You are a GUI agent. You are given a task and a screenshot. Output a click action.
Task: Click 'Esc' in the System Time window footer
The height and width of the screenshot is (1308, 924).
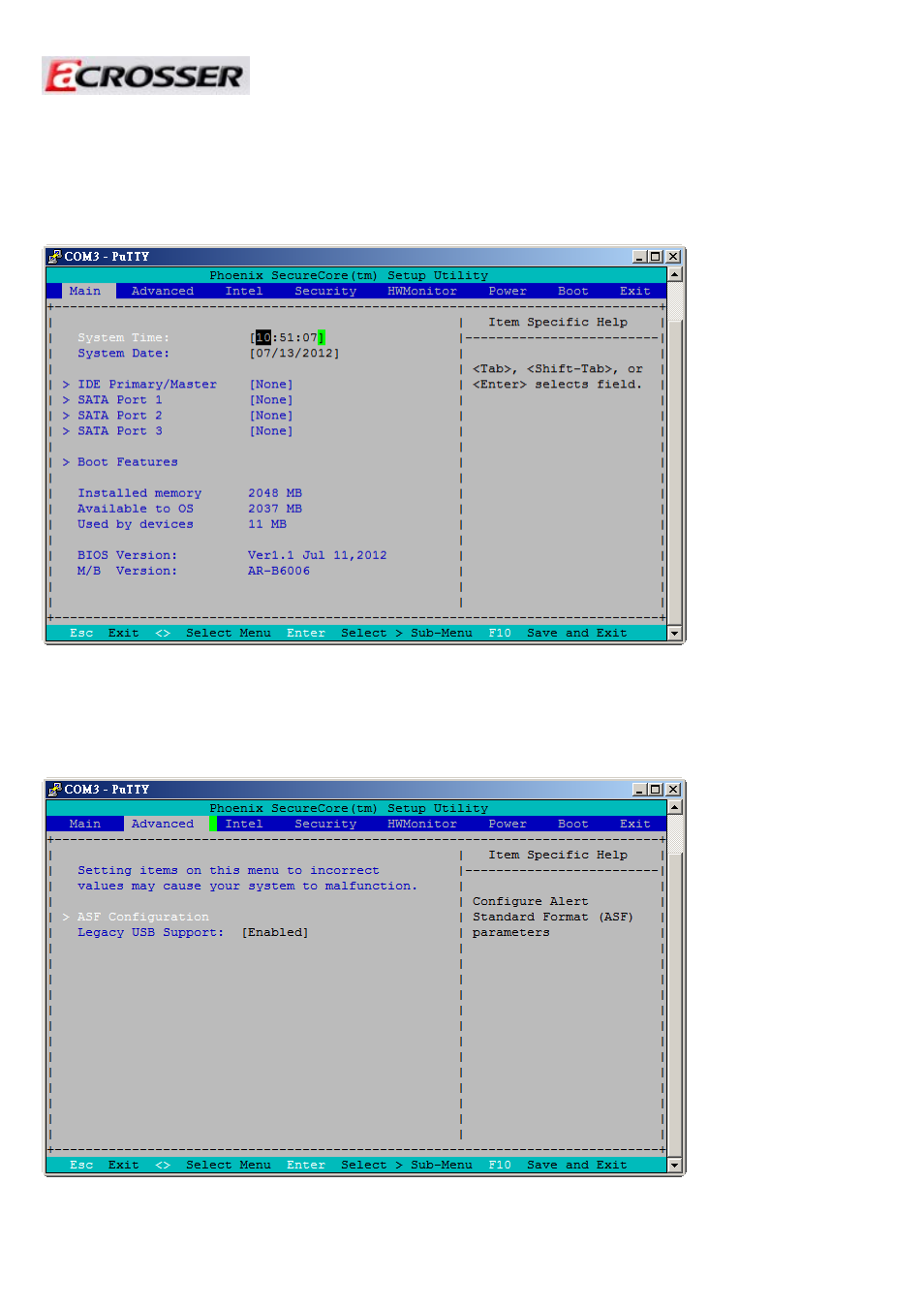tap(81, 634)
